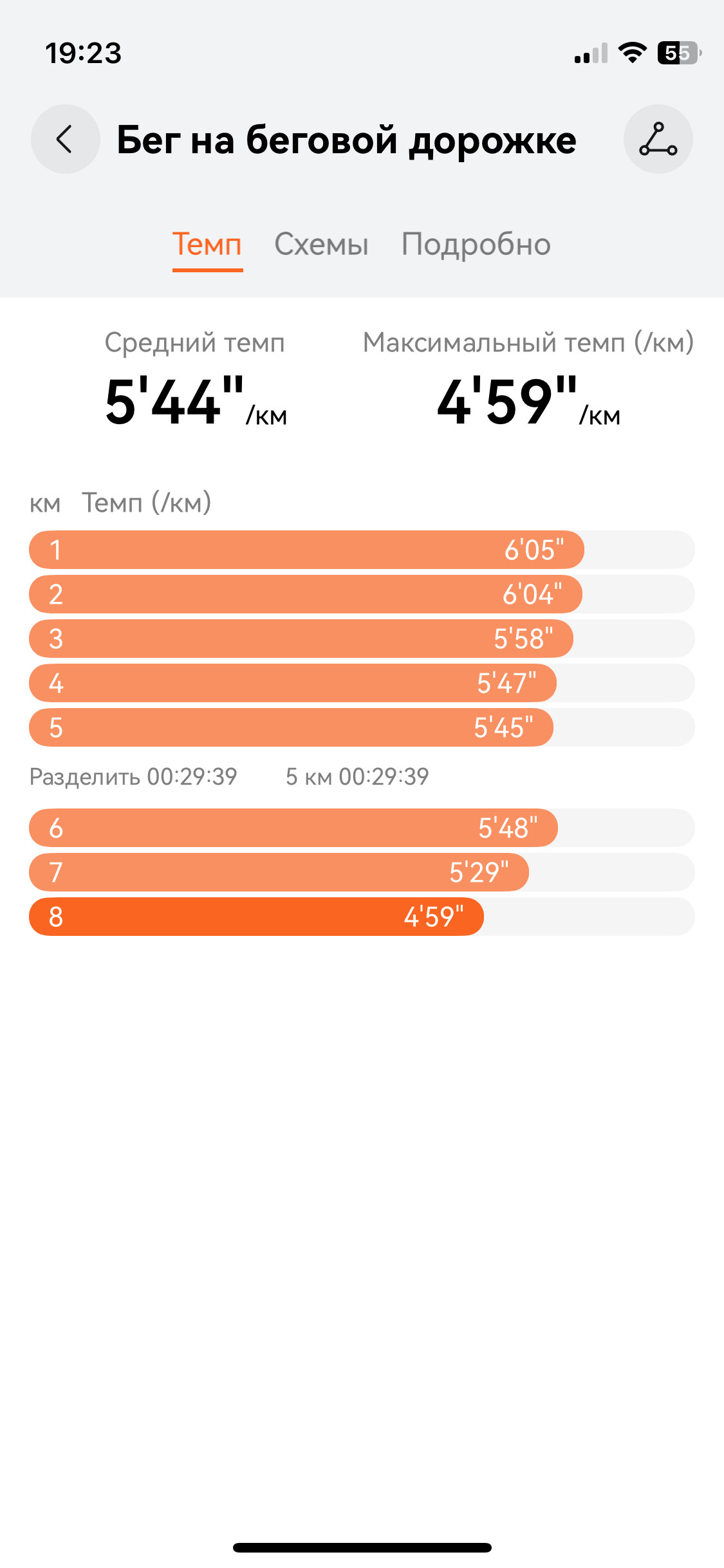Tap the 5 км 00:29:39 summary
Viewport: 724px width, 1568px height.
pyautogui.click(x=357, y=777)
